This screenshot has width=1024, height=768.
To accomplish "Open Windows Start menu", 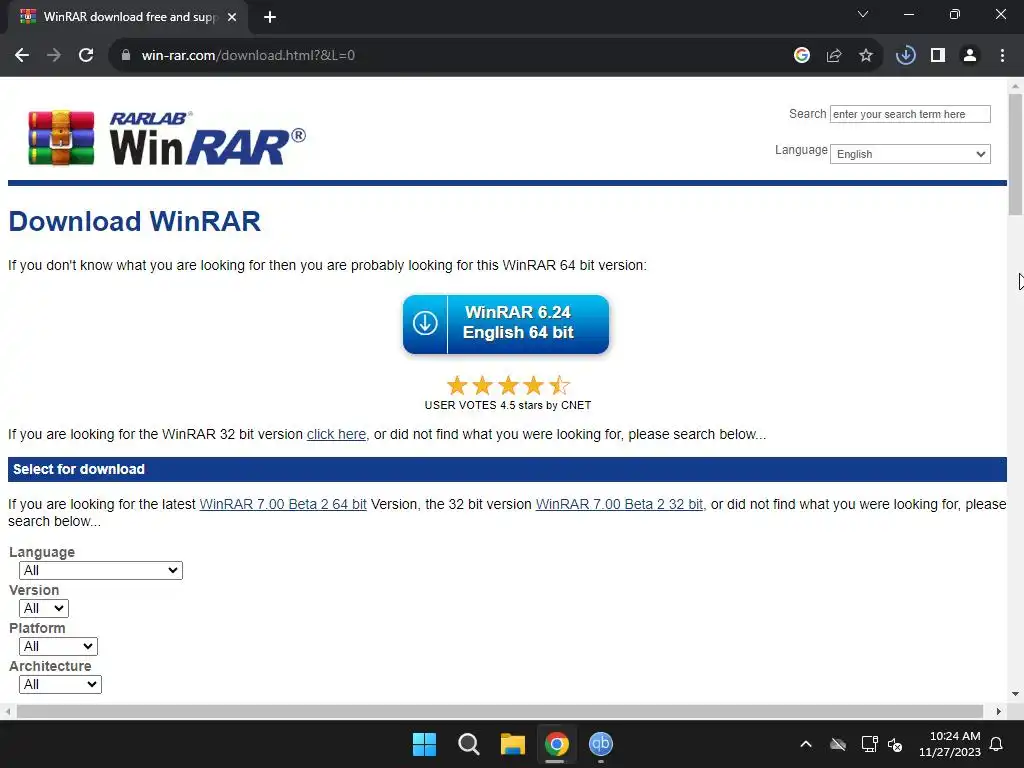I will pyautogui.click(x=424, y=744).
